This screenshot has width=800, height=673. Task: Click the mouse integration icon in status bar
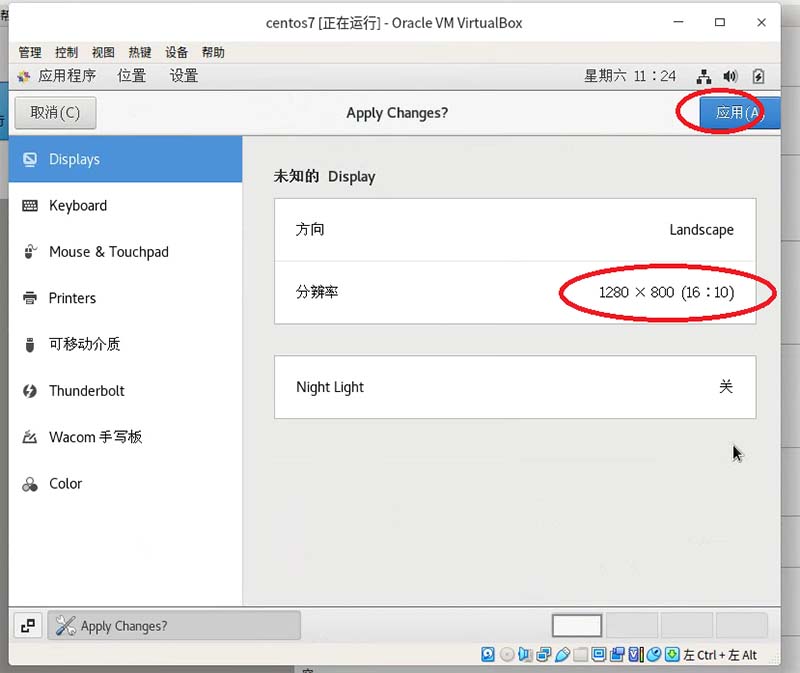pyautogui.click(x=654, y=655)
